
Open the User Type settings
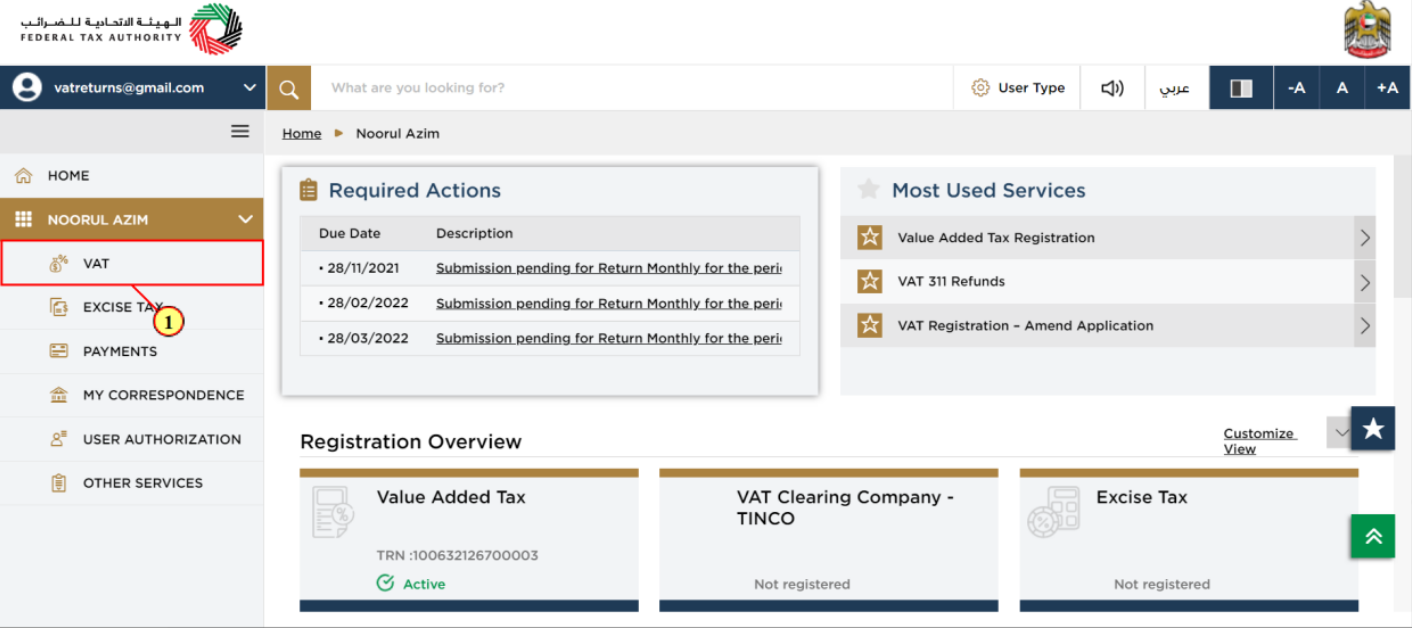point(1018,88)
